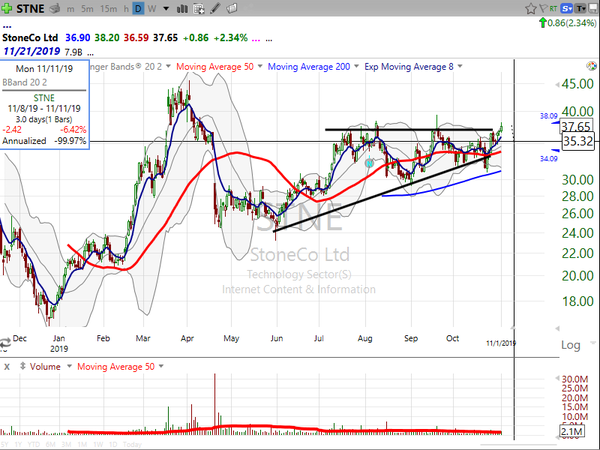
Task: Select the Today range button
Action: click(132, 445)
